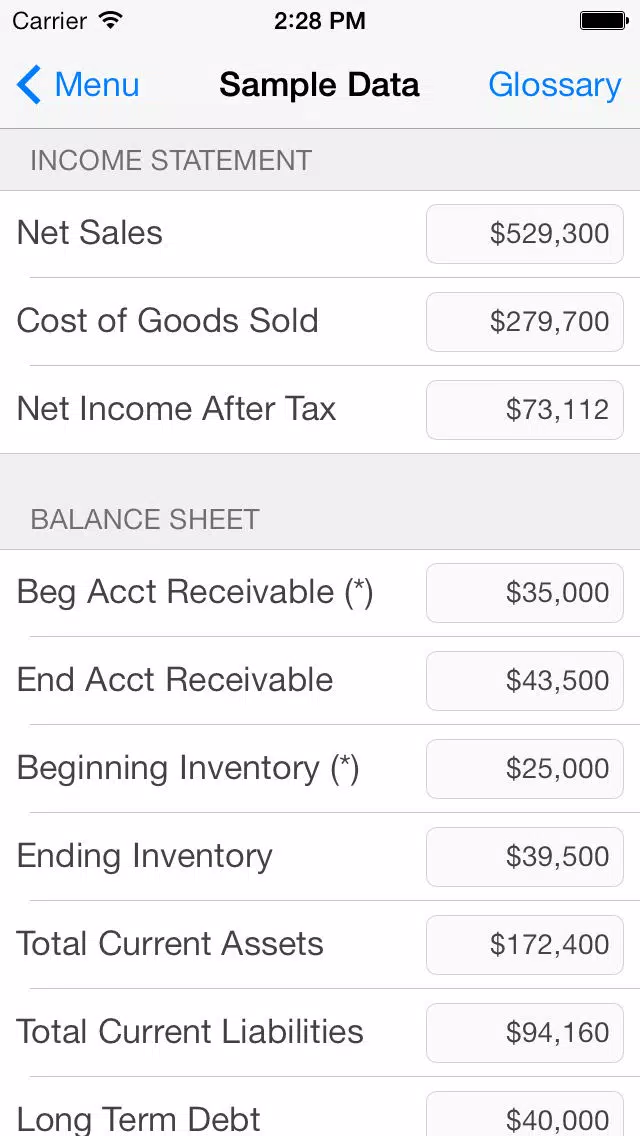This screenshot has width=640, height=1136.
Task: Tap the Sample Data title
Action: [320, 85]
